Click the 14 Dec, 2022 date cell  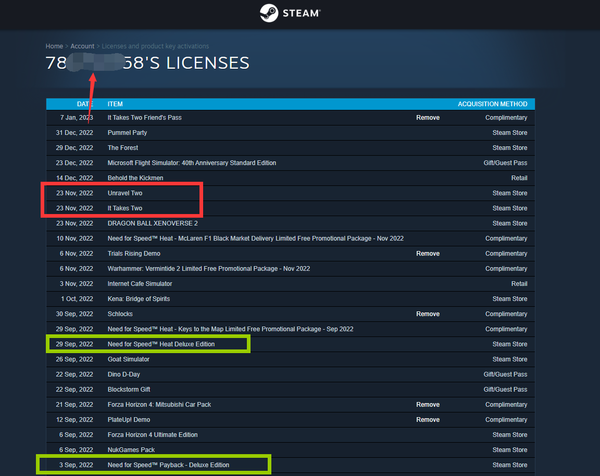point(75,178)
